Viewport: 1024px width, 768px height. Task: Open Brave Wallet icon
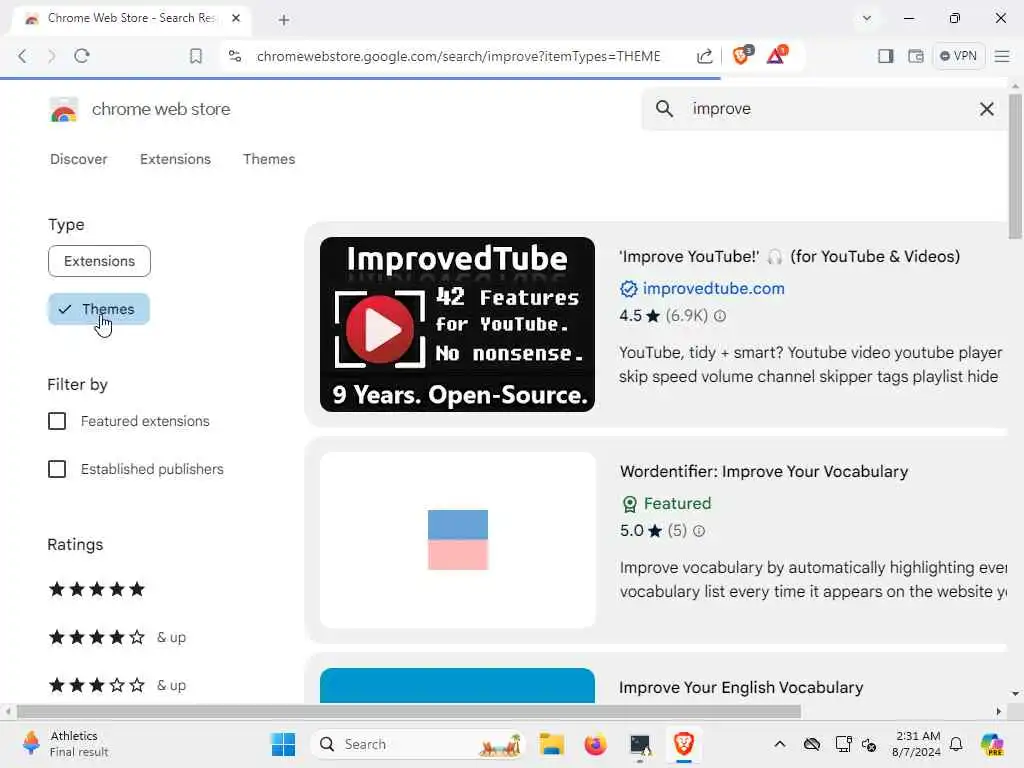click(x=916, y=56)
